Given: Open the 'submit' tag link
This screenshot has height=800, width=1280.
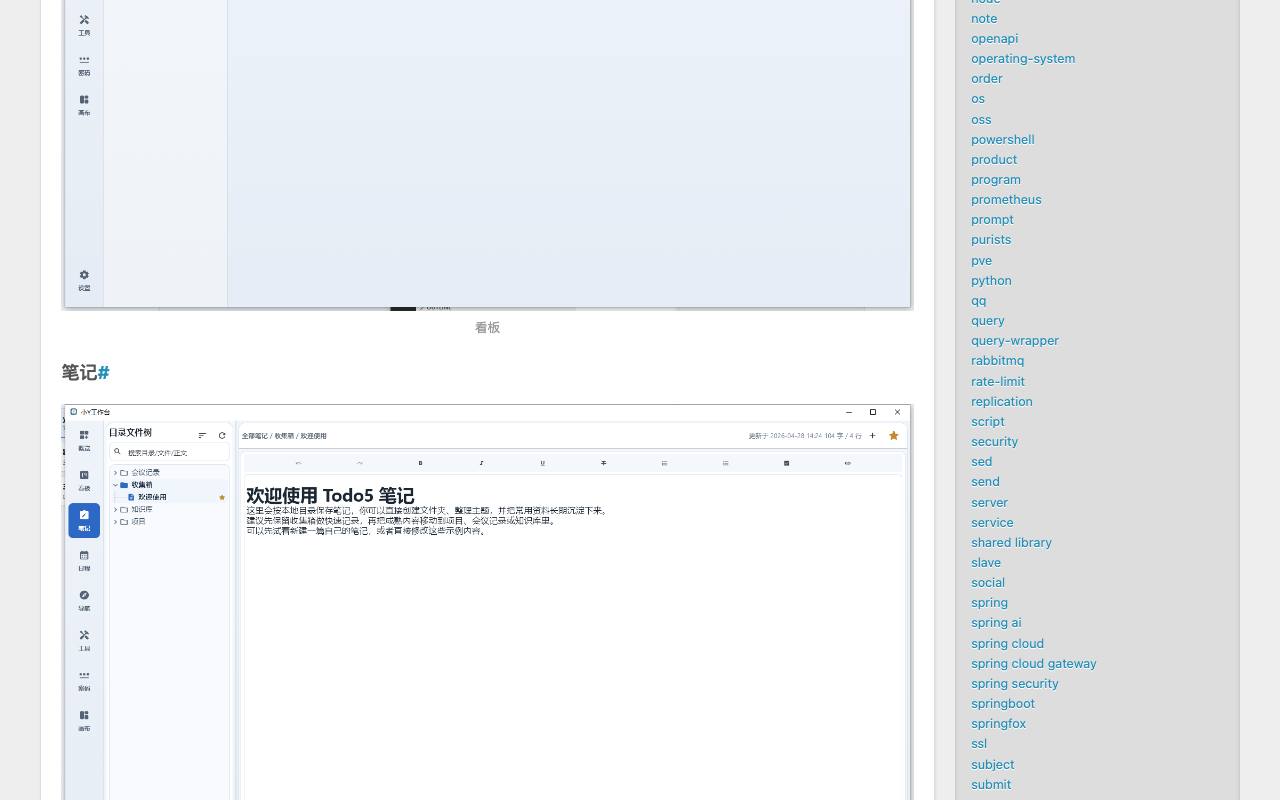Looking at the screenshot, I should click(990, 784).
